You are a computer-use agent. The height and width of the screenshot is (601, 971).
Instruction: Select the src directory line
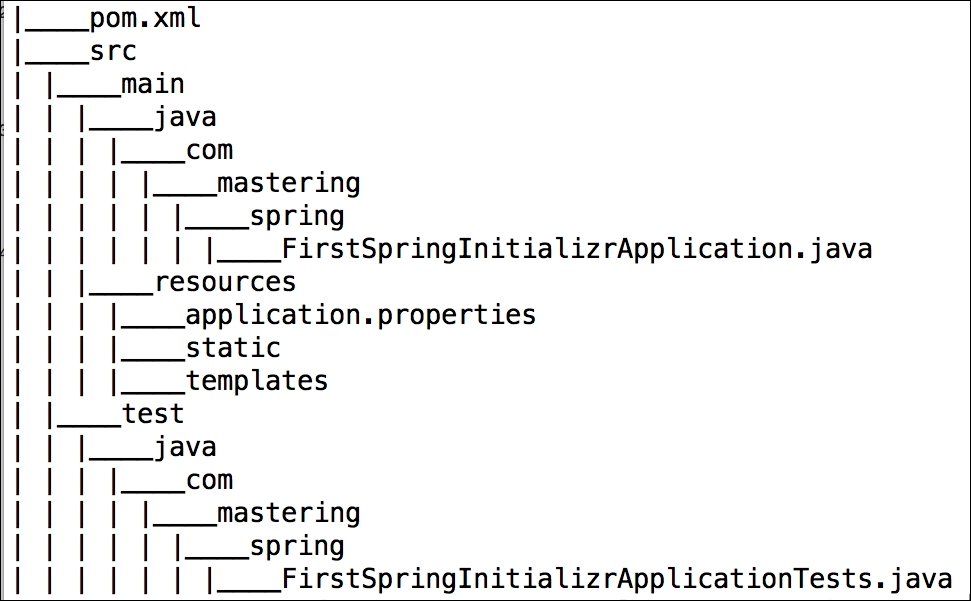[112, 52]
